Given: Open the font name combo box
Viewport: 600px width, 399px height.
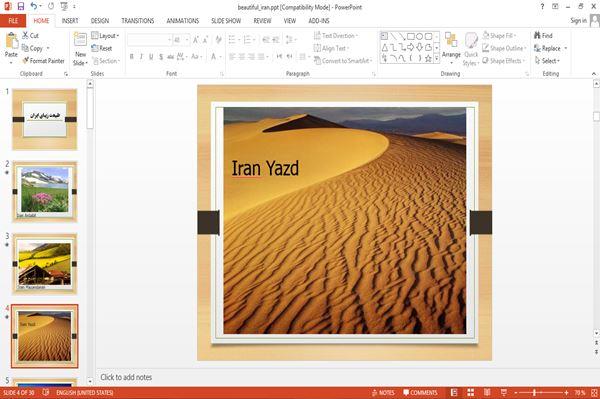Looking at the screenshot, I should (149, 40).
